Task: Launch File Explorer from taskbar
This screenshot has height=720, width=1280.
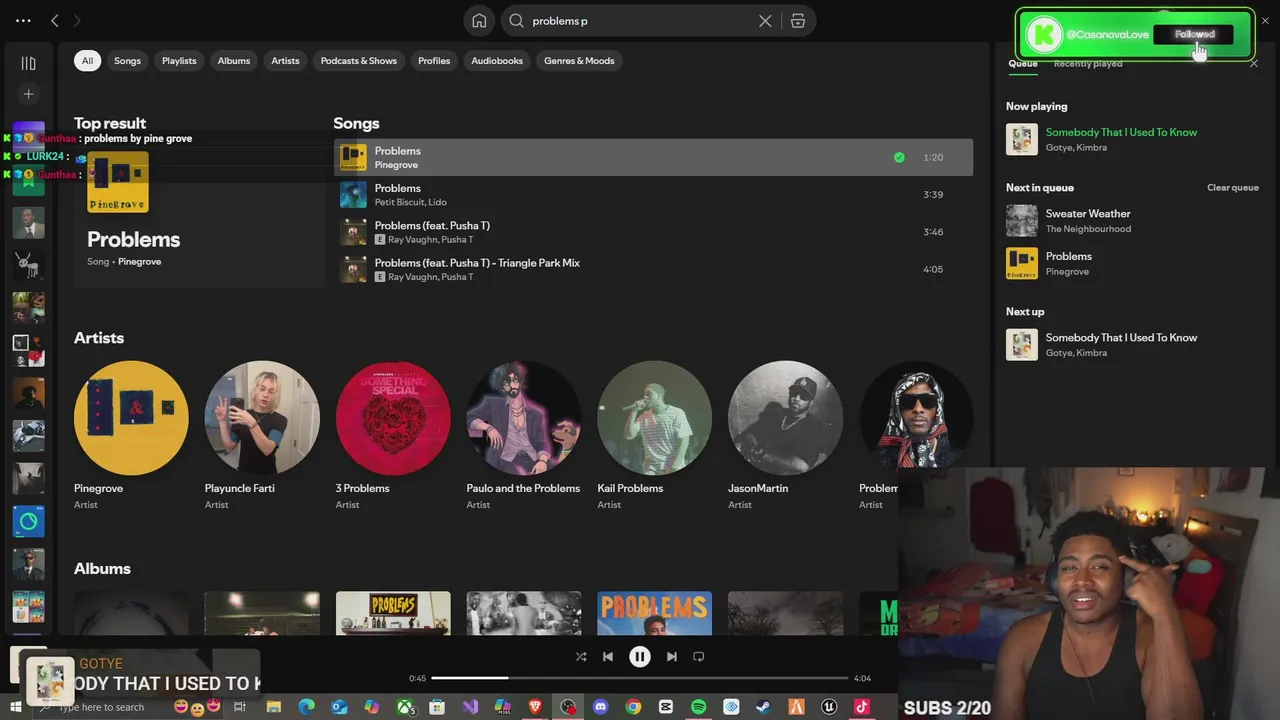Action: click(273, 707)
